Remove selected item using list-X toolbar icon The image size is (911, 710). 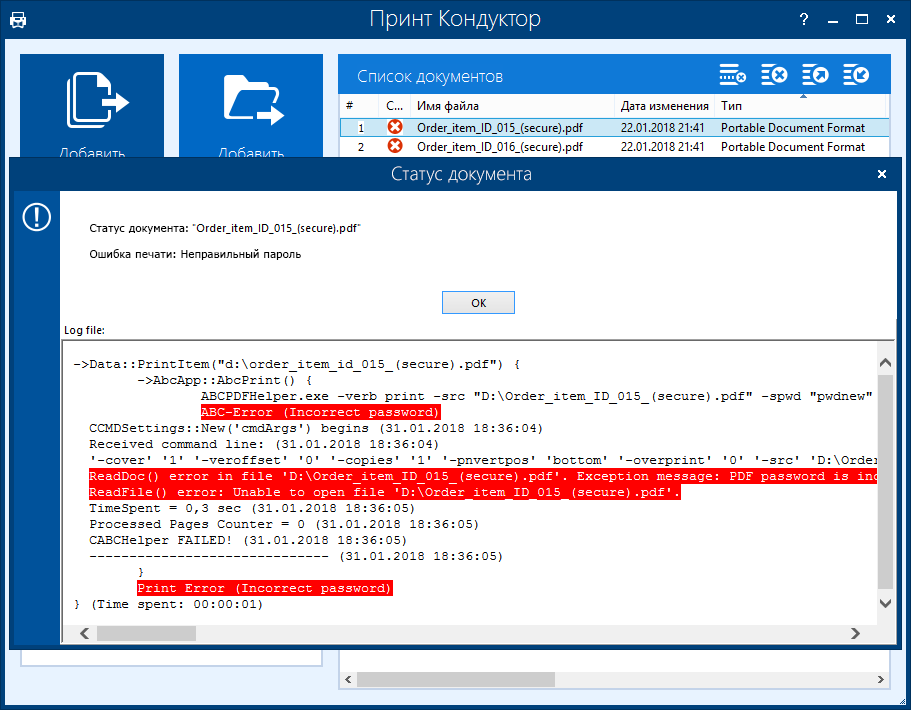click(774, 75)
